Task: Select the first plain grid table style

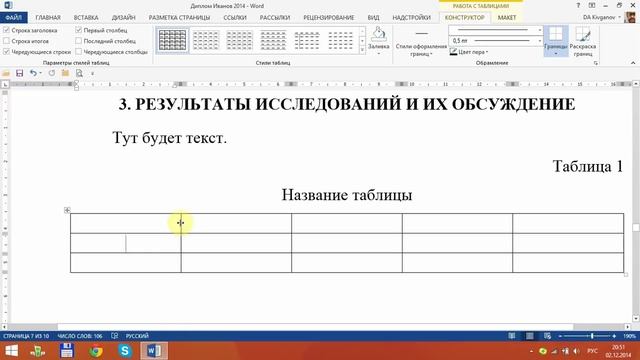Action: pyautogui.click(x=172, y=40)
